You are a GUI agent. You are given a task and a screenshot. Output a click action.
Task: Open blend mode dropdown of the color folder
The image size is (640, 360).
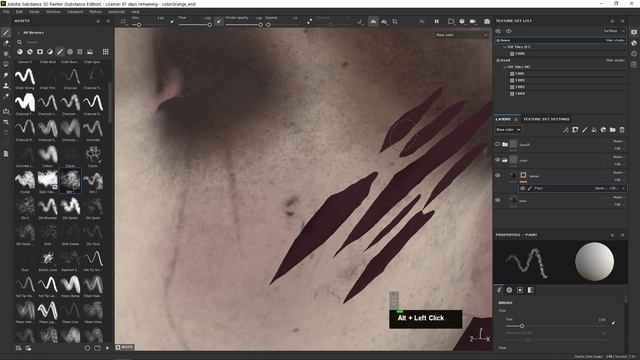[618, 157]
